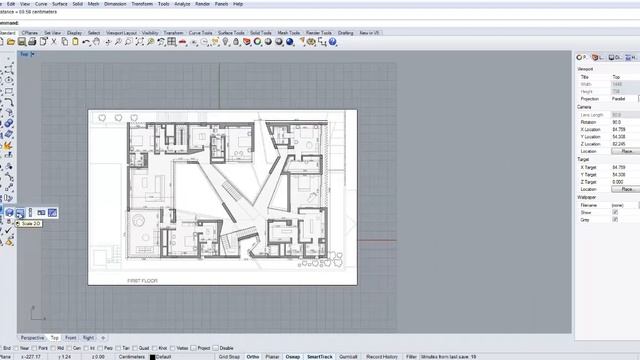Select the Rectangle tool in left sidebar
The height and width of the screenshot is (360, 640).
[x=9, y=91]
